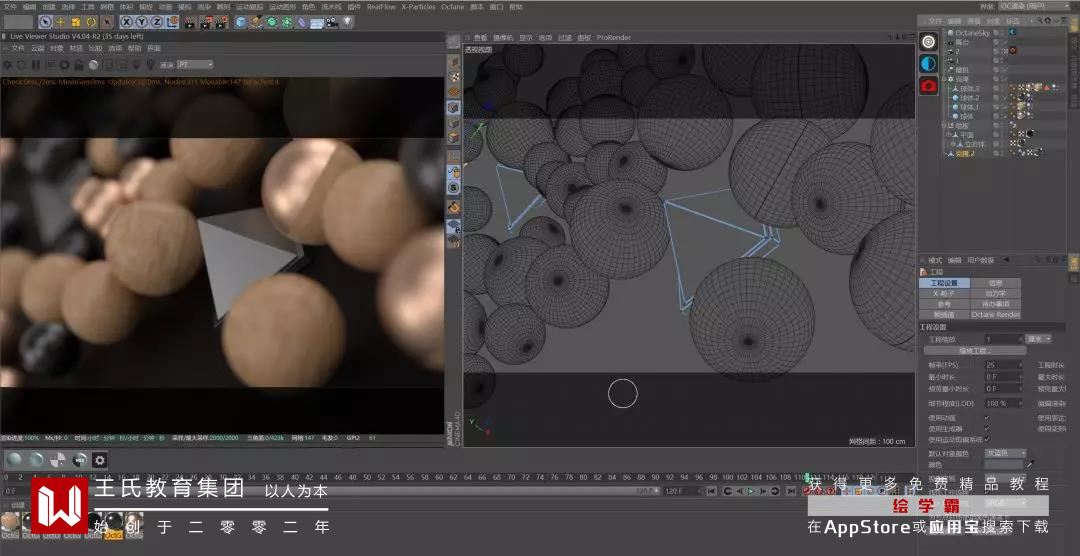Toggle the 使用动画 checkbox
1080x556 pixels.
coord(987,418)
